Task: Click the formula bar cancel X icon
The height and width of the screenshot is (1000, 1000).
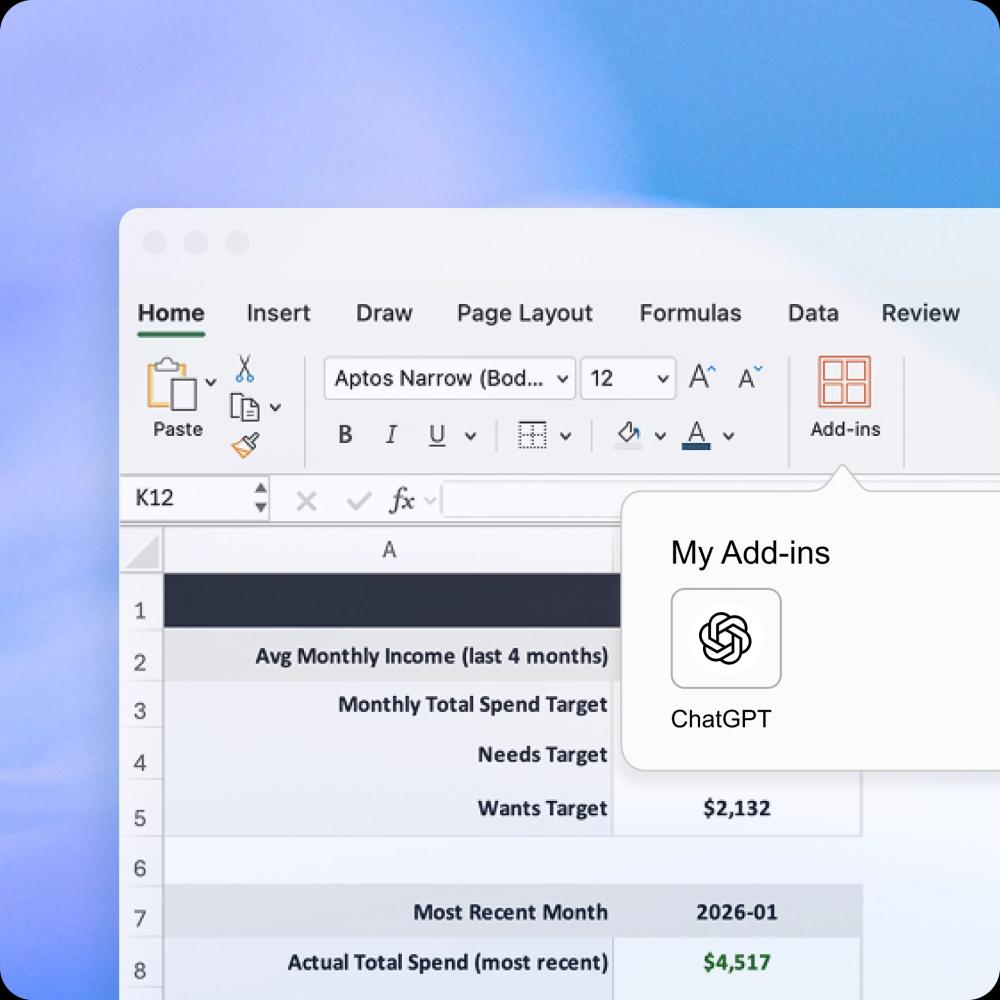Action: [x=307, y=501]
